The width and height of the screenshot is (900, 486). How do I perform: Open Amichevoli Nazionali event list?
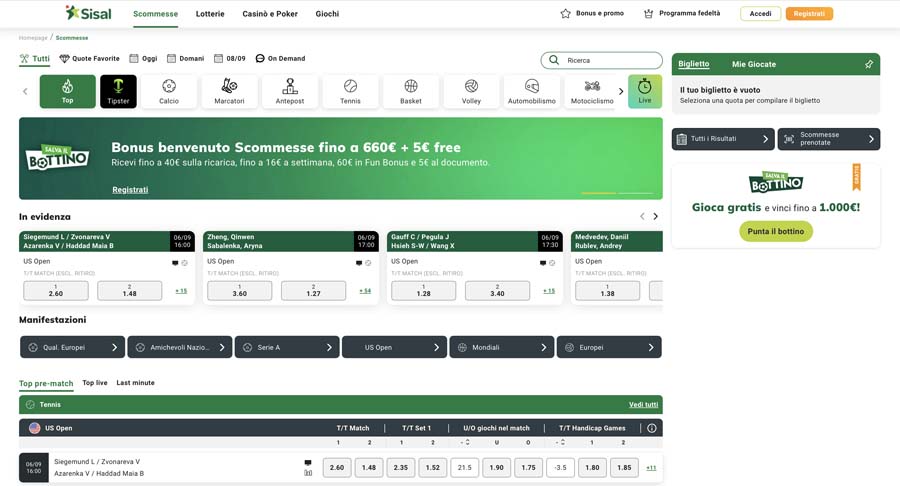click(180, 347)
